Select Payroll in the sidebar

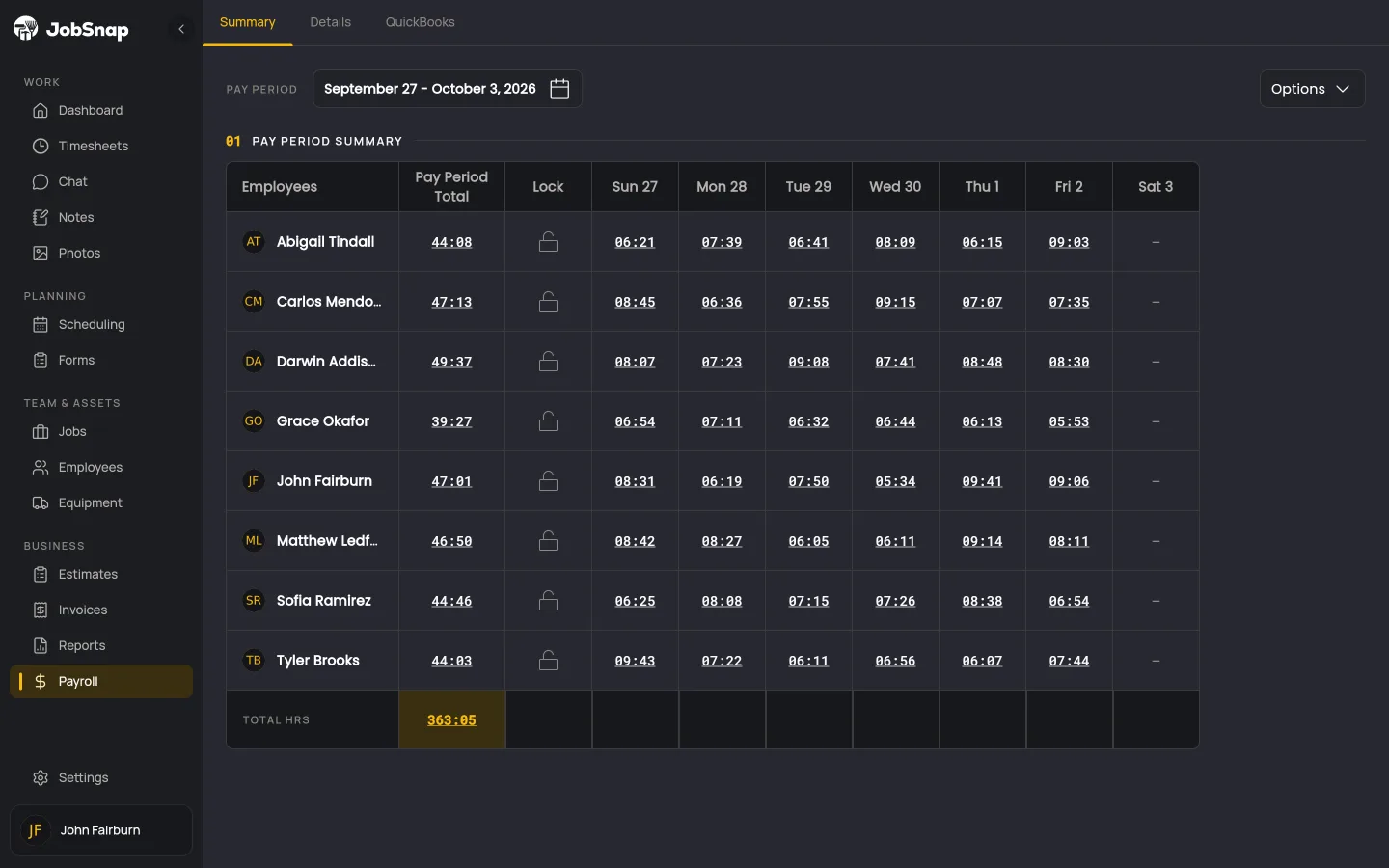pyautogui.click(x=101, y=681)
